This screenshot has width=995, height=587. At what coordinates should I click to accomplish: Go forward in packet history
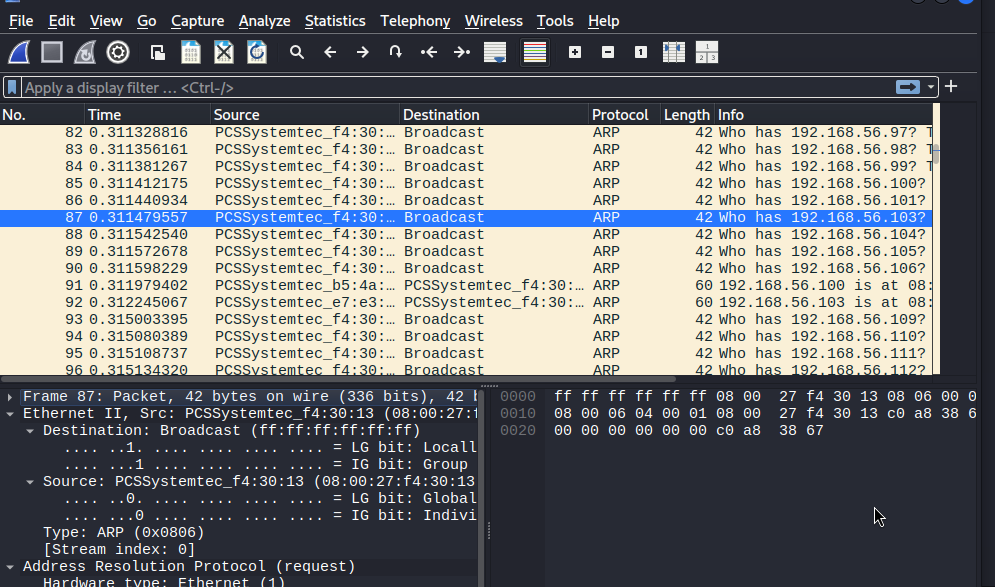click(363, 53)
